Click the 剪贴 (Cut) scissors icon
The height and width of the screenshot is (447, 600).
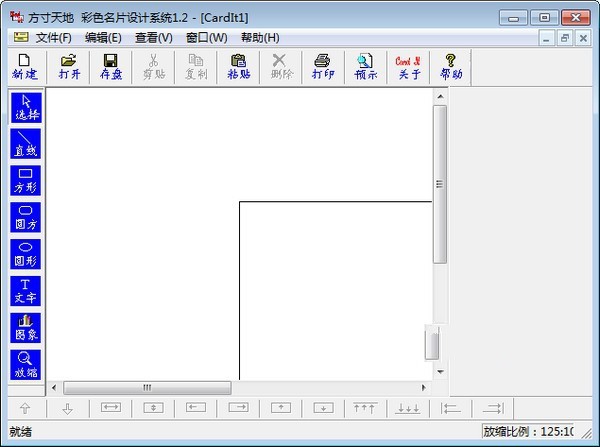coord(154,67)
